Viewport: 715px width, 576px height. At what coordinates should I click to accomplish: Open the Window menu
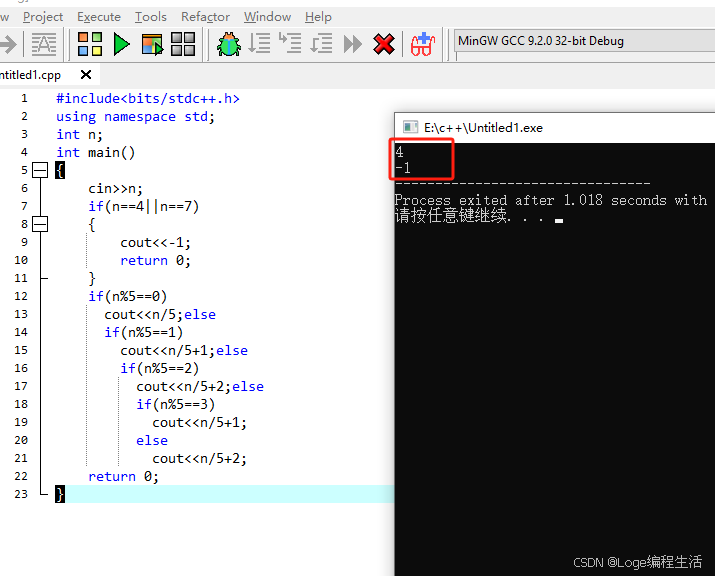pos(267,17)
